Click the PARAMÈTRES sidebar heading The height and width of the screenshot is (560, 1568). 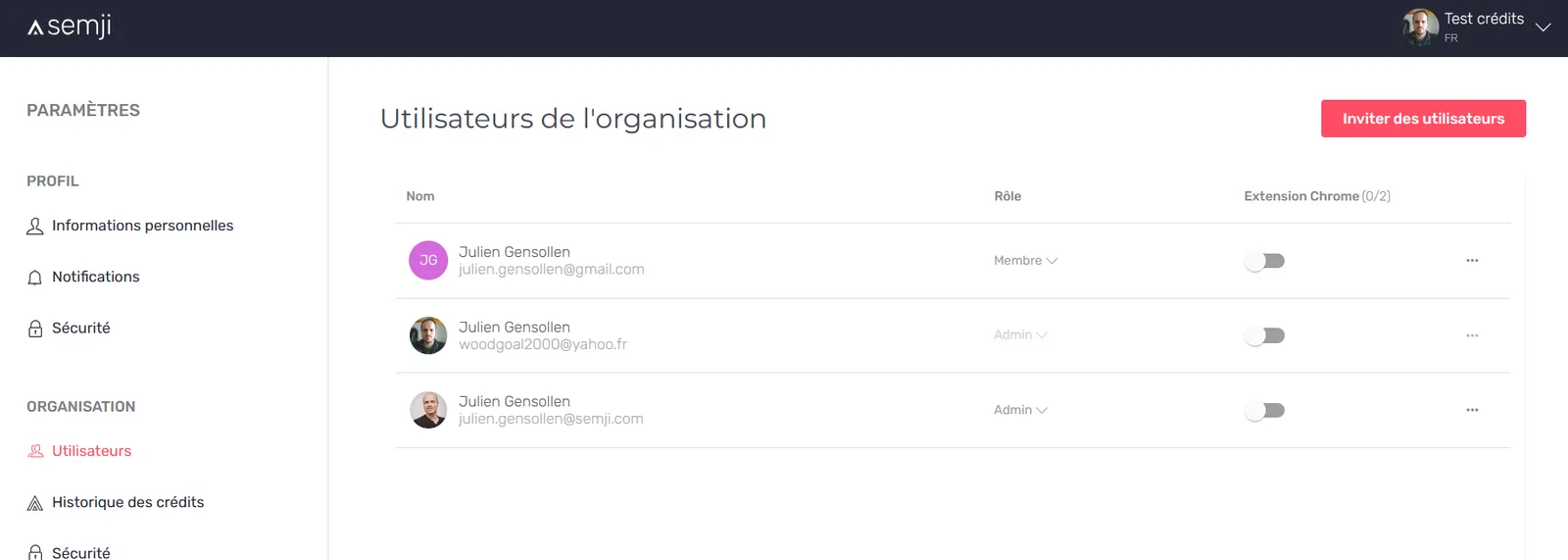tap(83, 111)
